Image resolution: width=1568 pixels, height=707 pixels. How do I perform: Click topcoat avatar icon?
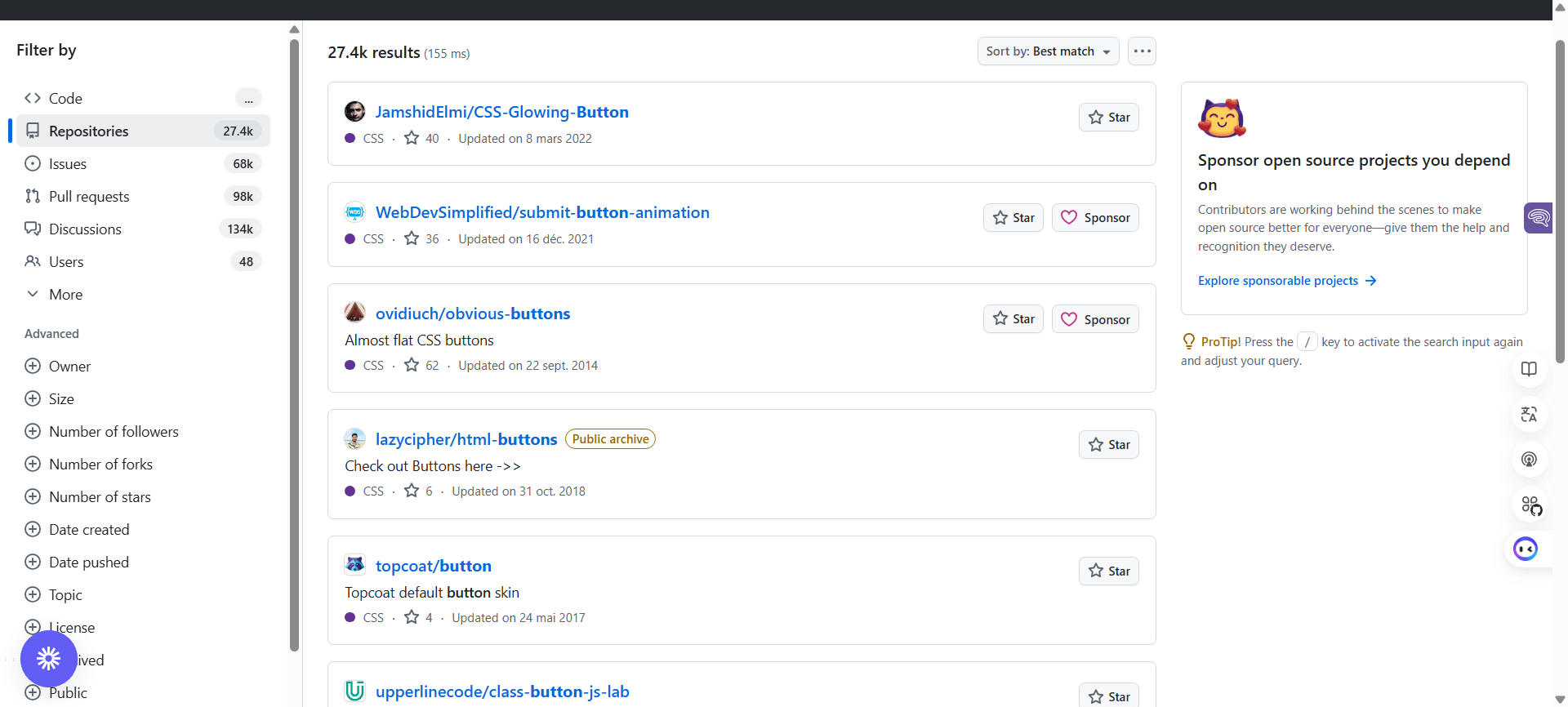(x=354, y=564)
